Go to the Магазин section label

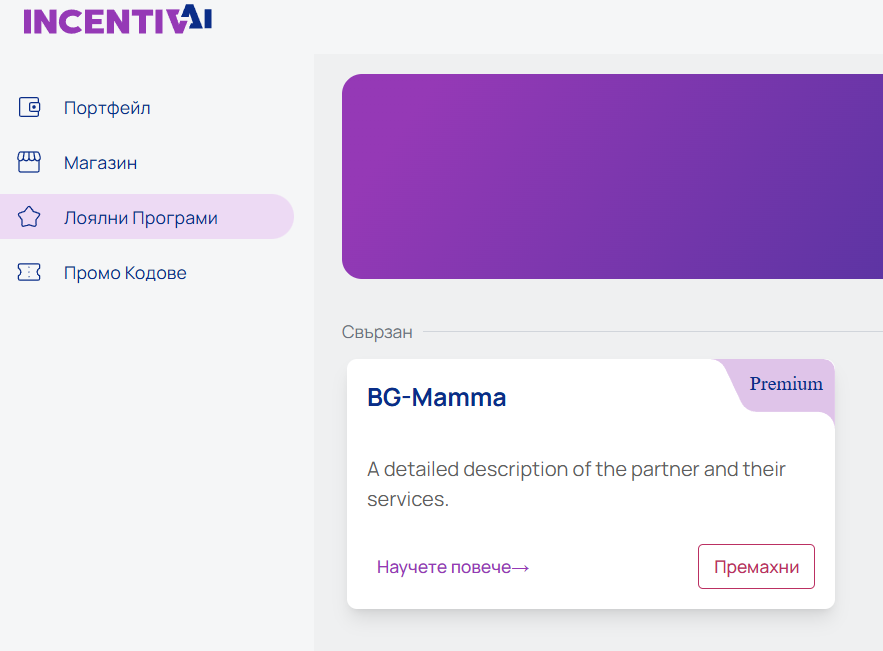100,163
